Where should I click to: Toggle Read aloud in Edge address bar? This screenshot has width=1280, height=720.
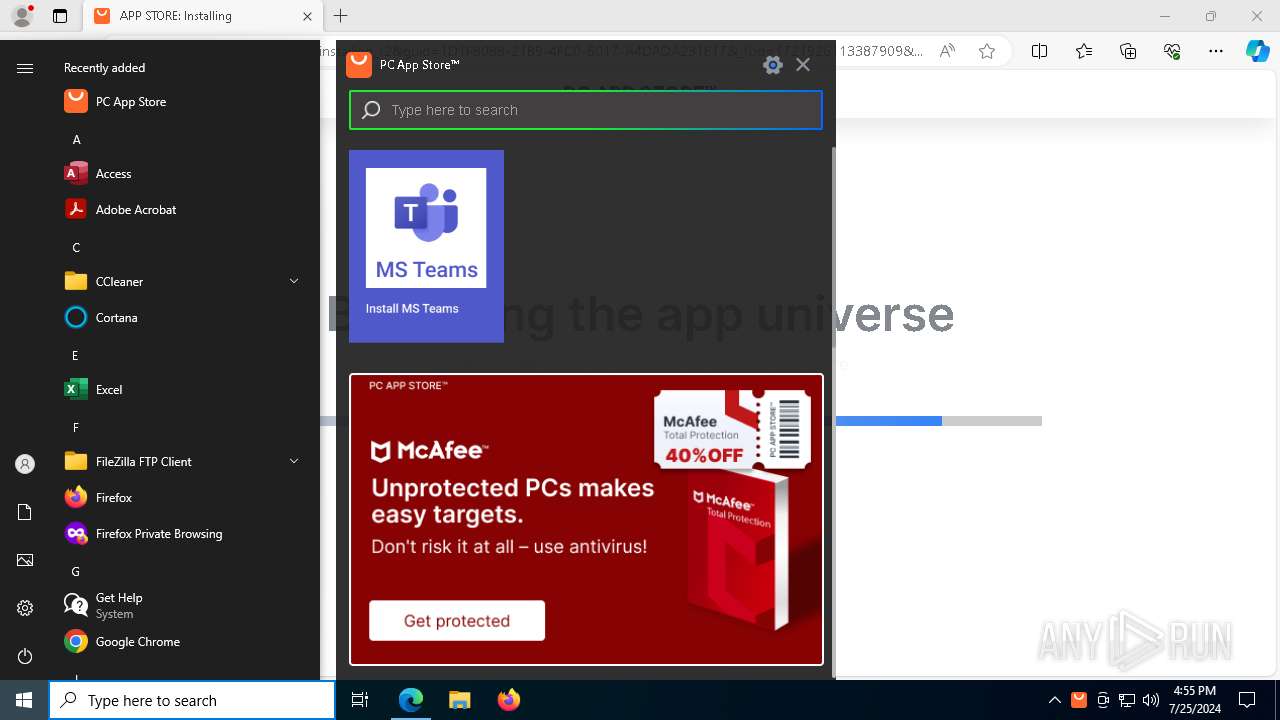coord(947,51)
